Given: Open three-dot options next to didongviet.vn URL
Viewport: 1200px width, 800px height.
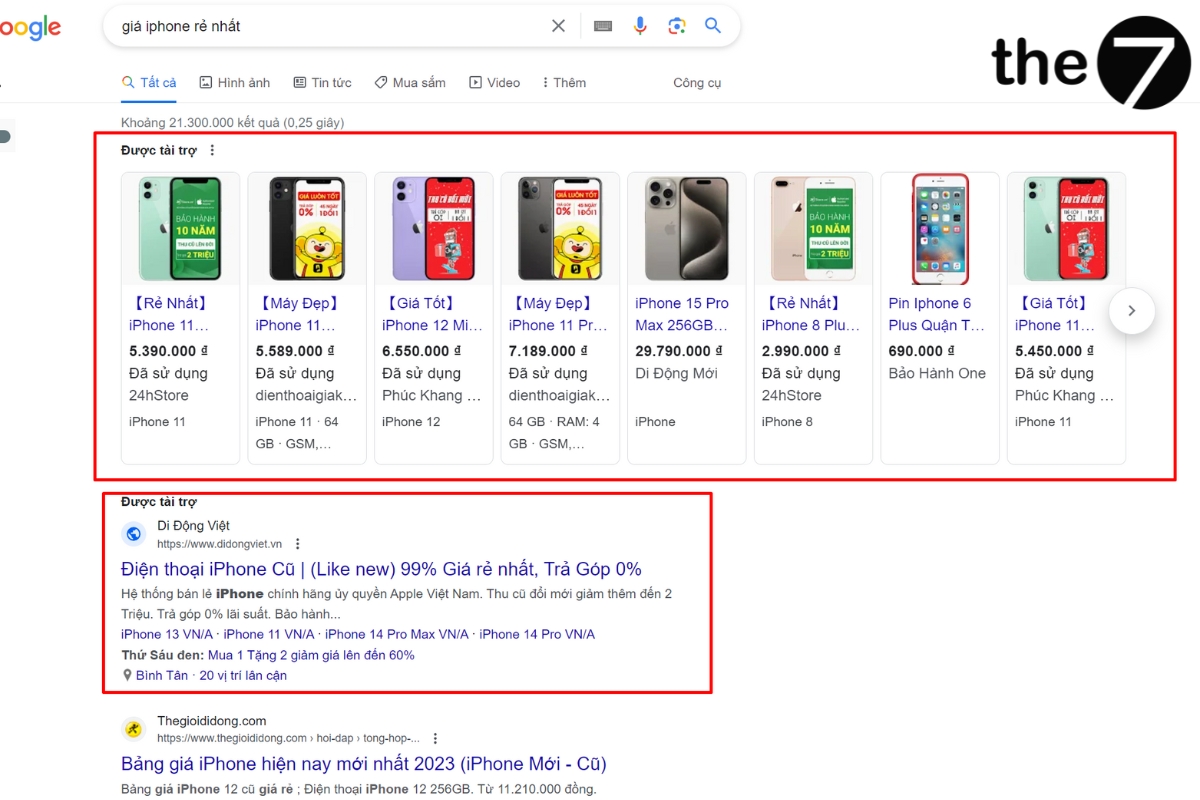Looking at the screenshot, I should [297, 543].
